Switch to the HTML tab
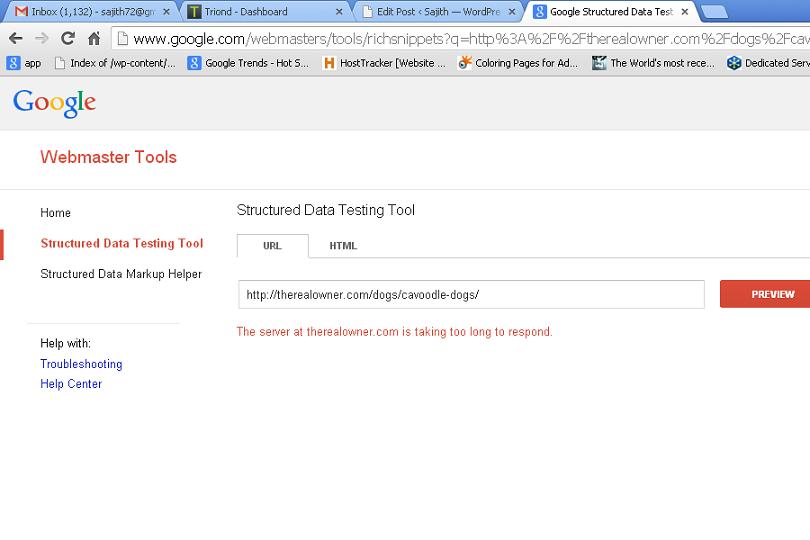This screenshot has width=810, height=540. pyautogui.click(x=343, y=246)
